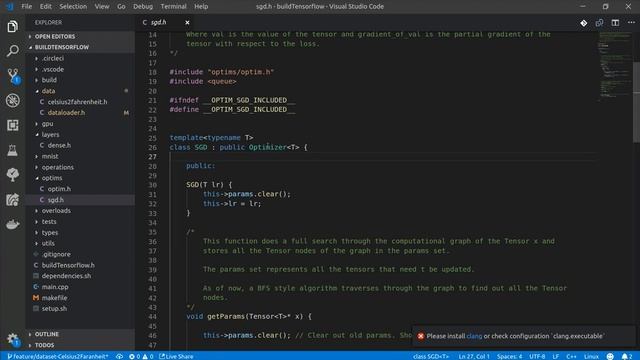Click the diamond-shaped source control icon in editor toolbar
Image resolution: width=640 pixels, height=360 pixels.
pyautogui.click(x=584, y=23)
